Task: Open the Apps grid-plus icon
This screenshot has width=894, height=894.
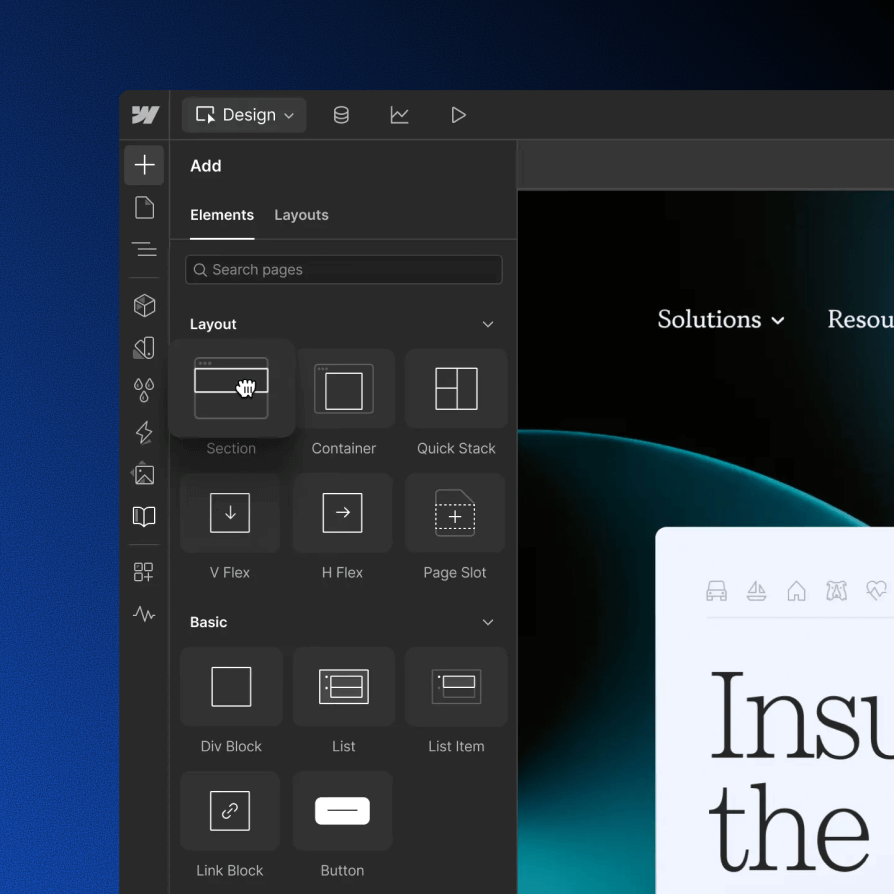Action: [x=144, y=572]
